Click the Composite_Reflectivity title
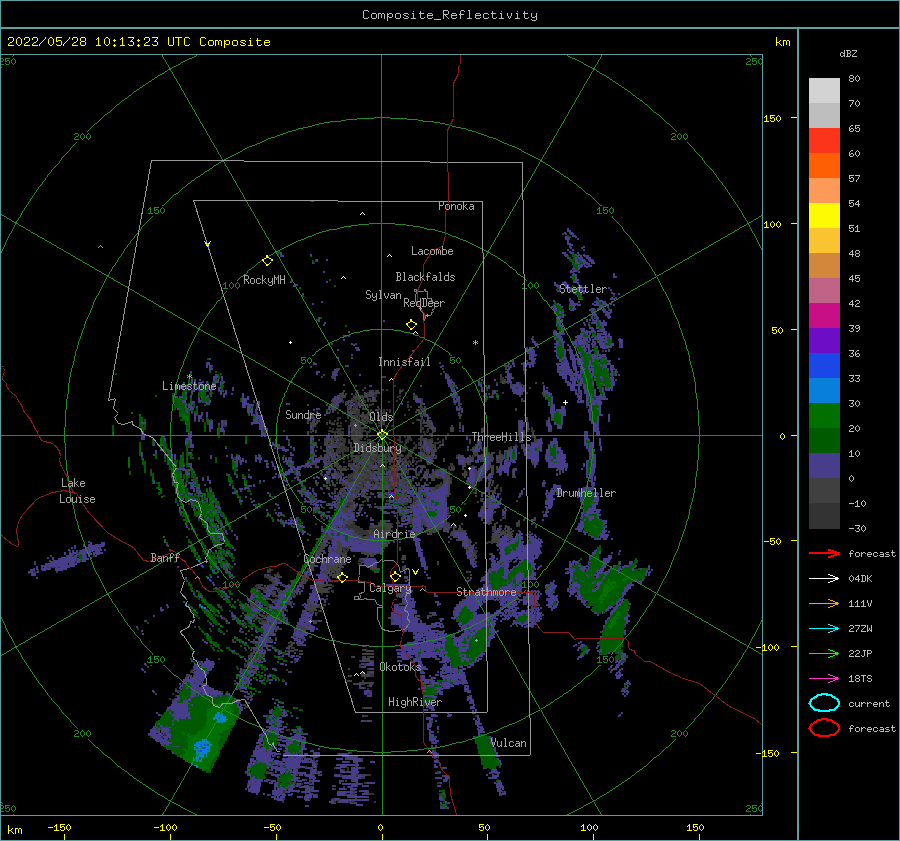 point(450,15)
